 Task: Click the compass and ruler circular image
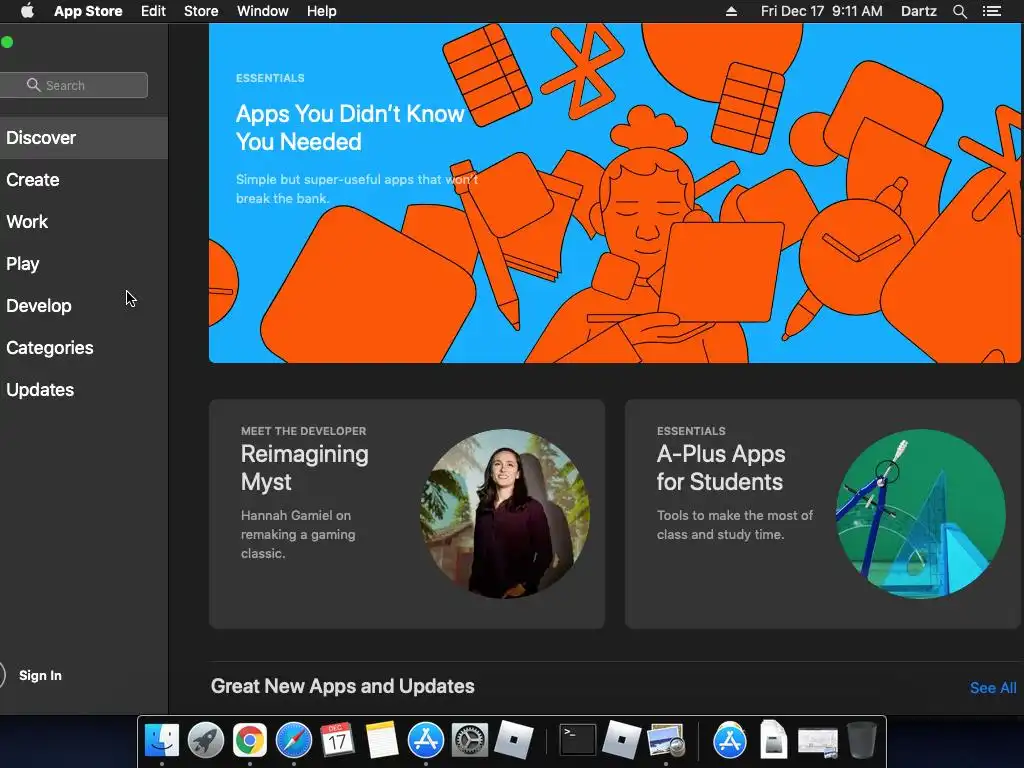[x=921, y=513]
